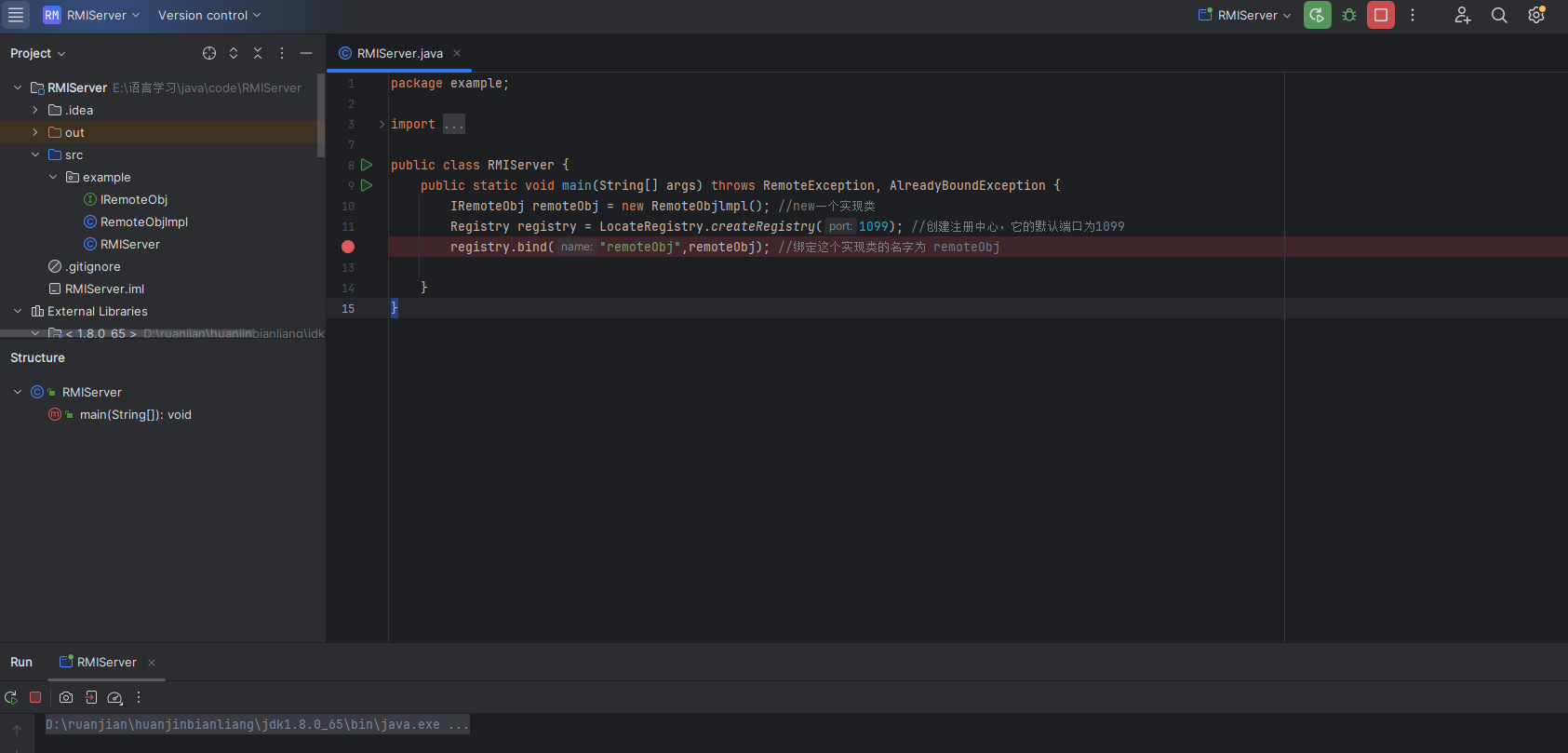Open the main hamburger menu
Viewport: 1568px width, 753px height.
(x=16, y=15)
